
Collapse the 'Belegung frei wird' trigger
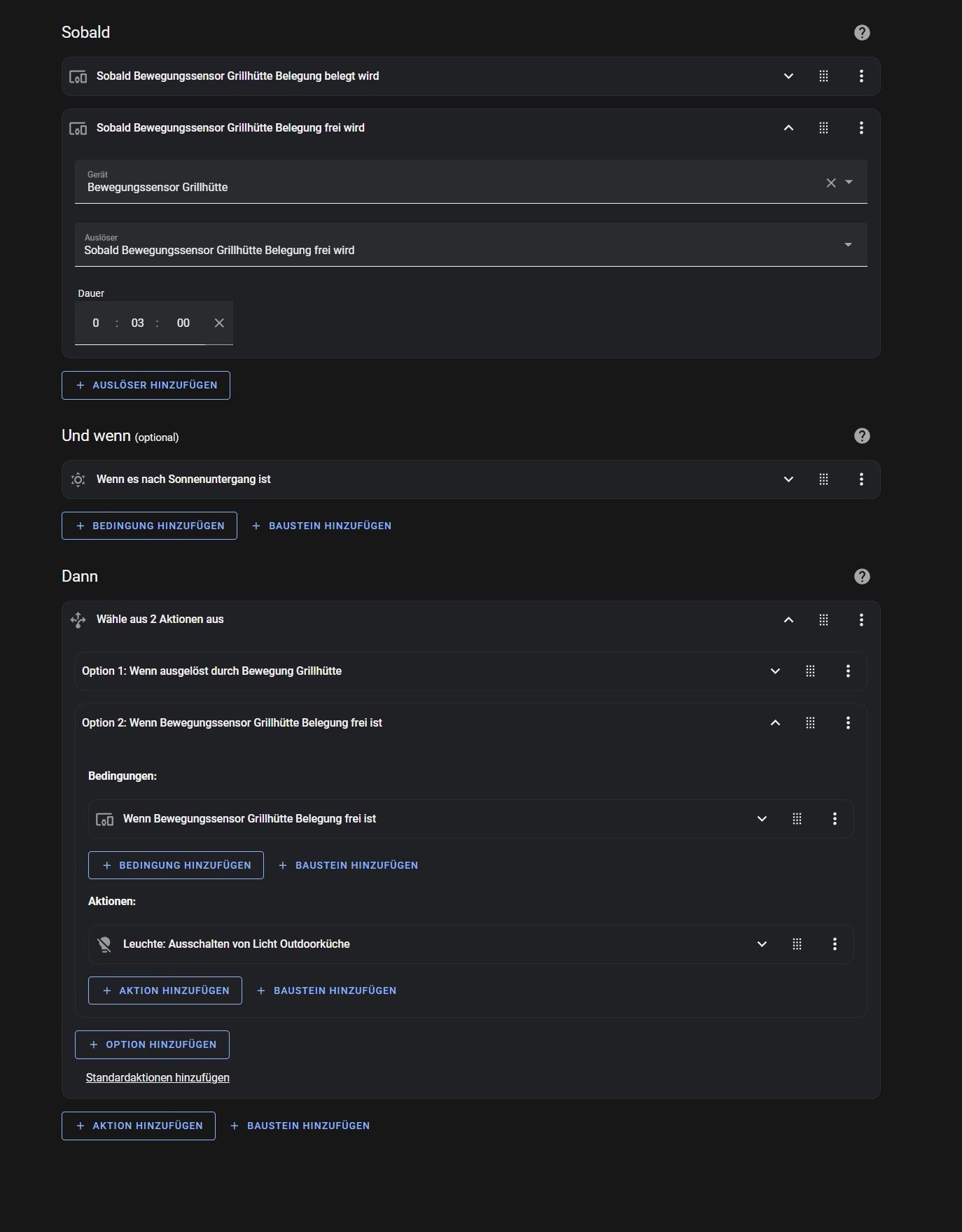coord(788,128)
